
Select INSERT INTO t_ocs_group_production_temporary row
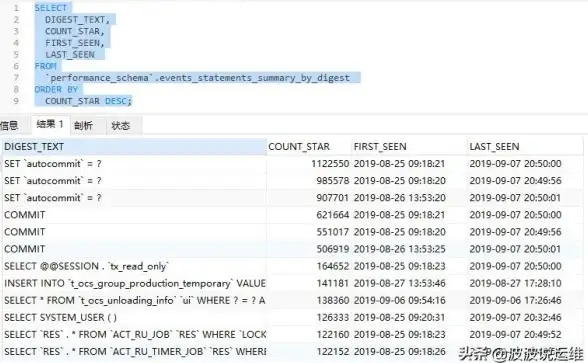[292, 284]
